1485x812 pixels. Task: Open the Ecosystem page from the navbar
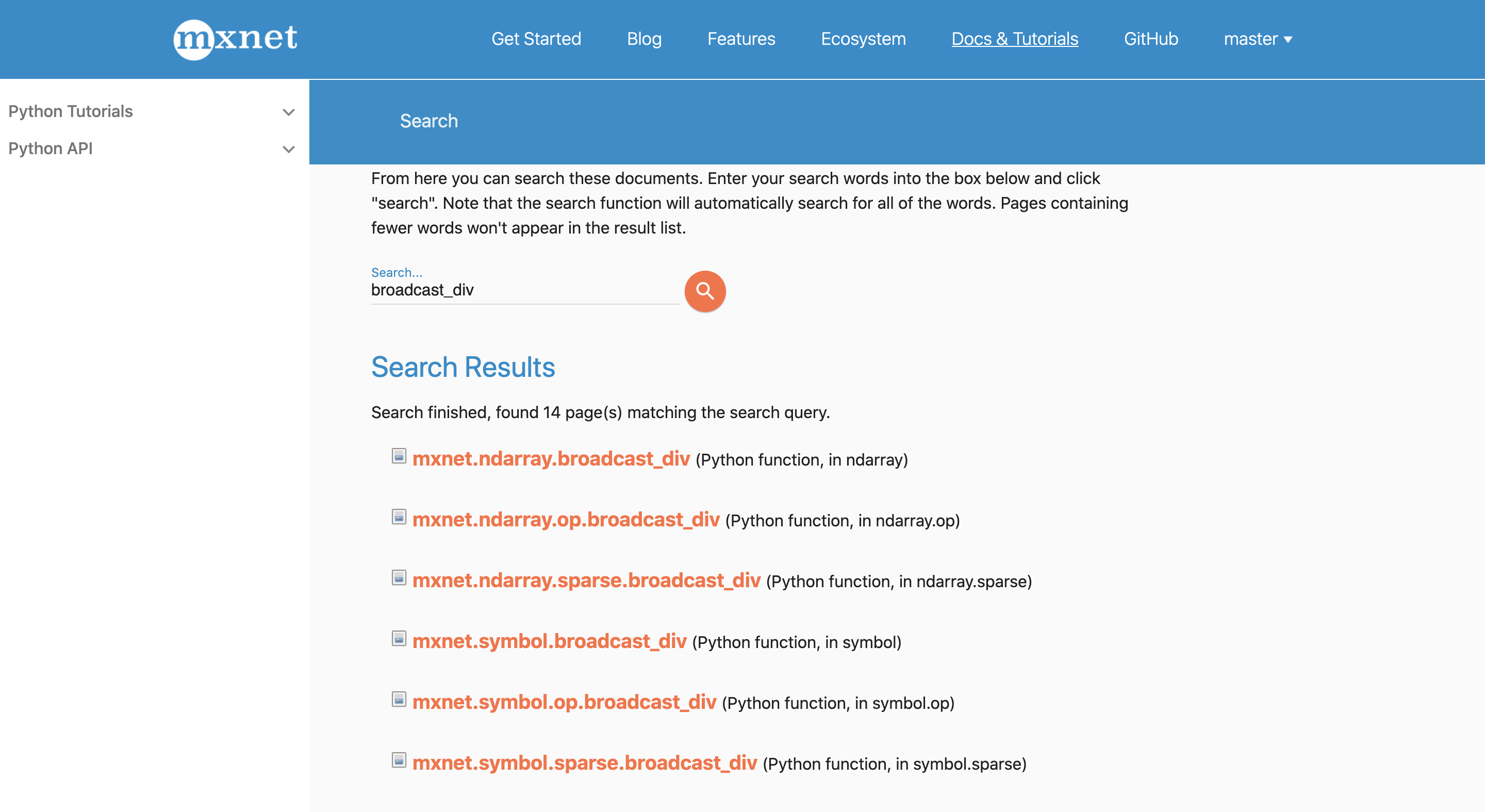[x=863, y=39]
